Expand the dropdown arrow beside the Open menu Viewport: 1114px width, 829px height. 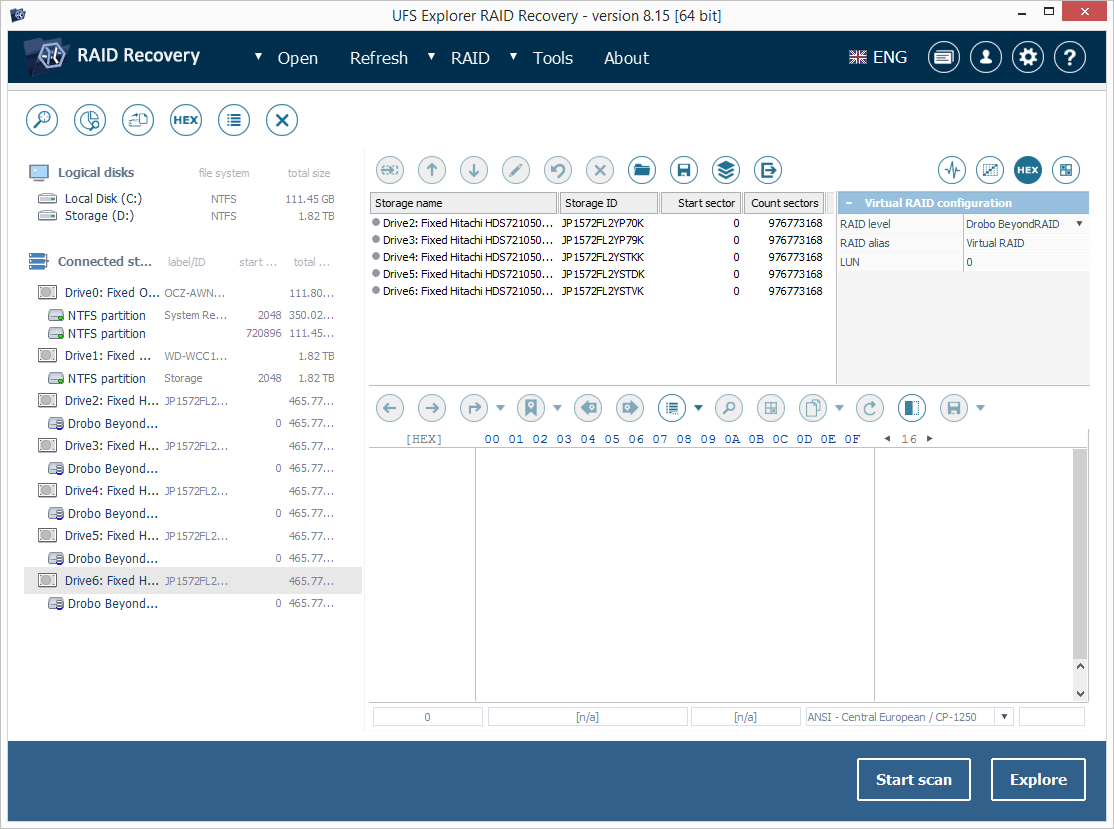click(259, 57)
